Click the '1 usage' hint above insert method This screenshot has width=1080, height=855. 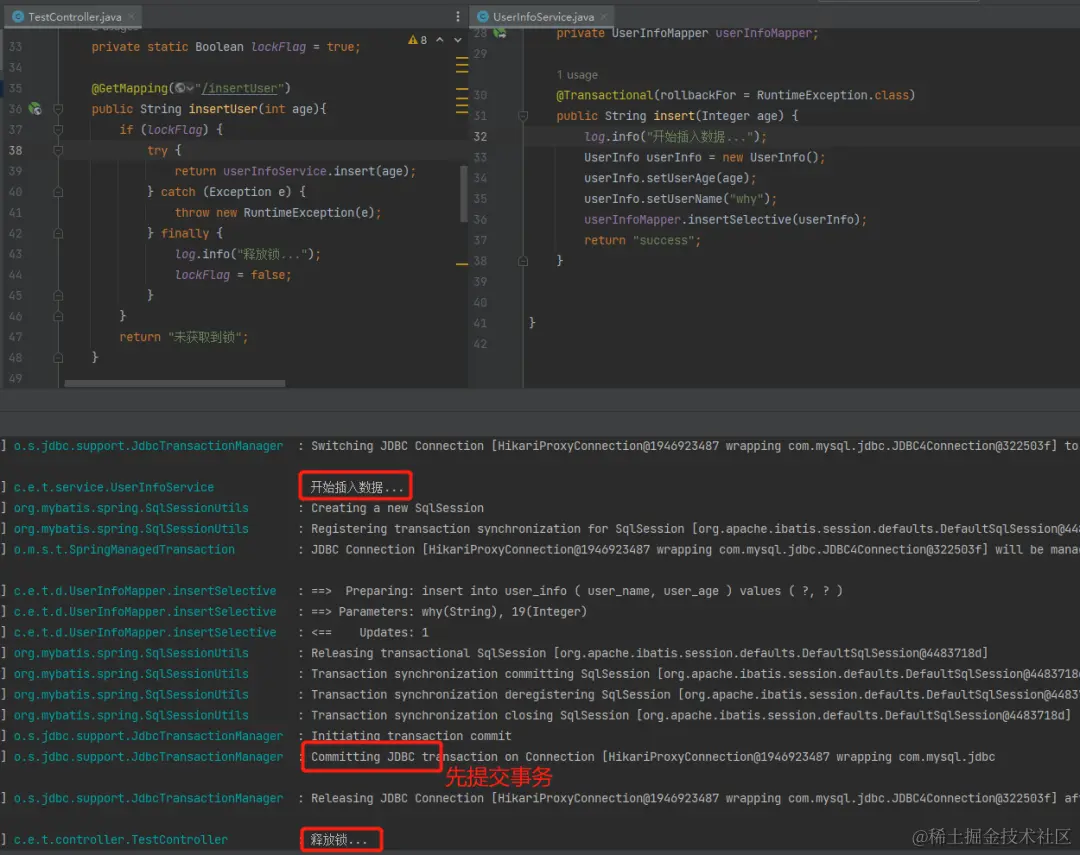coord(577,74)
